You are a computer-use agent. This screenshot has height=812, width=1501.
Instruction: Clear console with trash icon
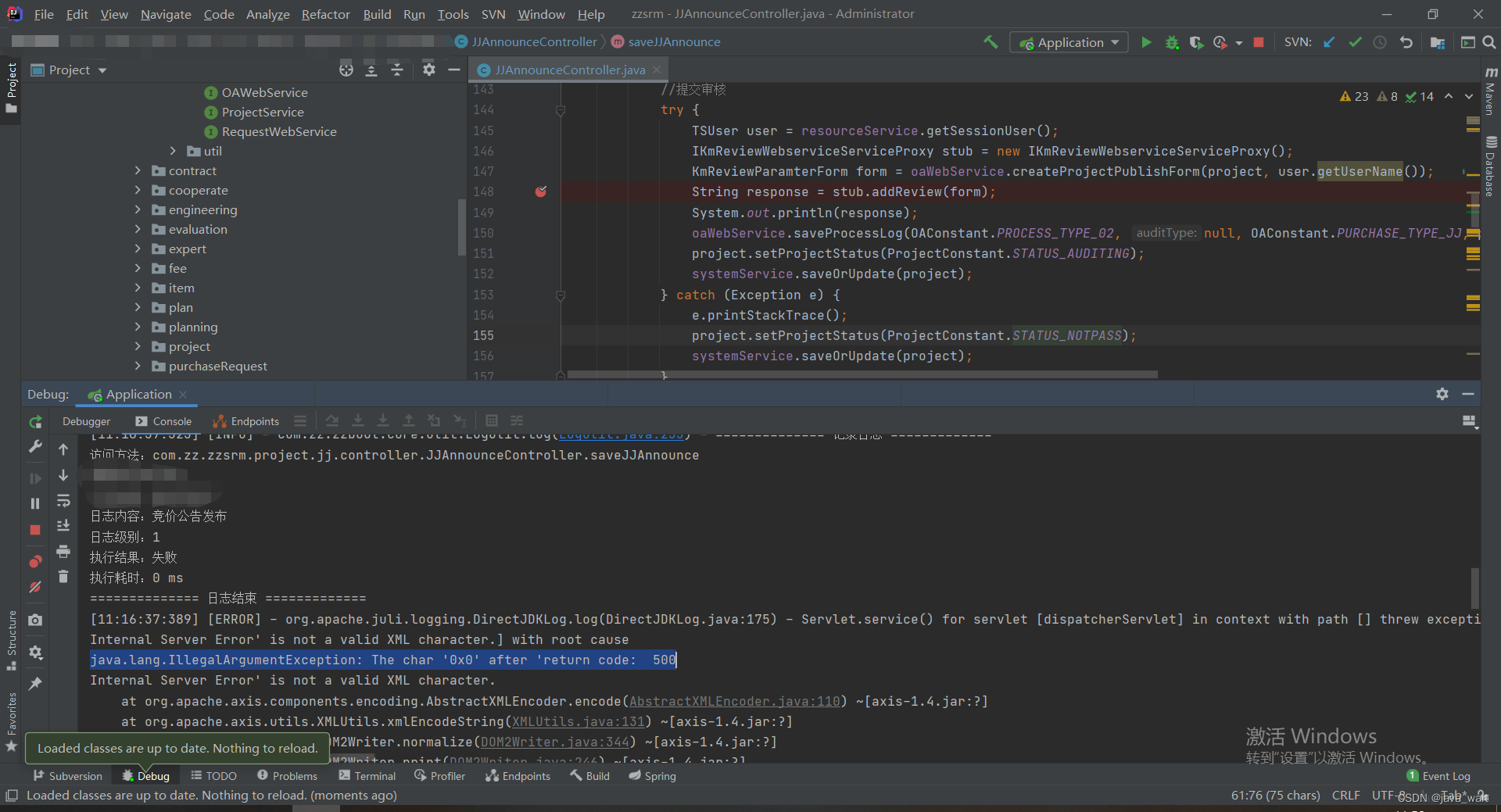click(x=63, y=577)
